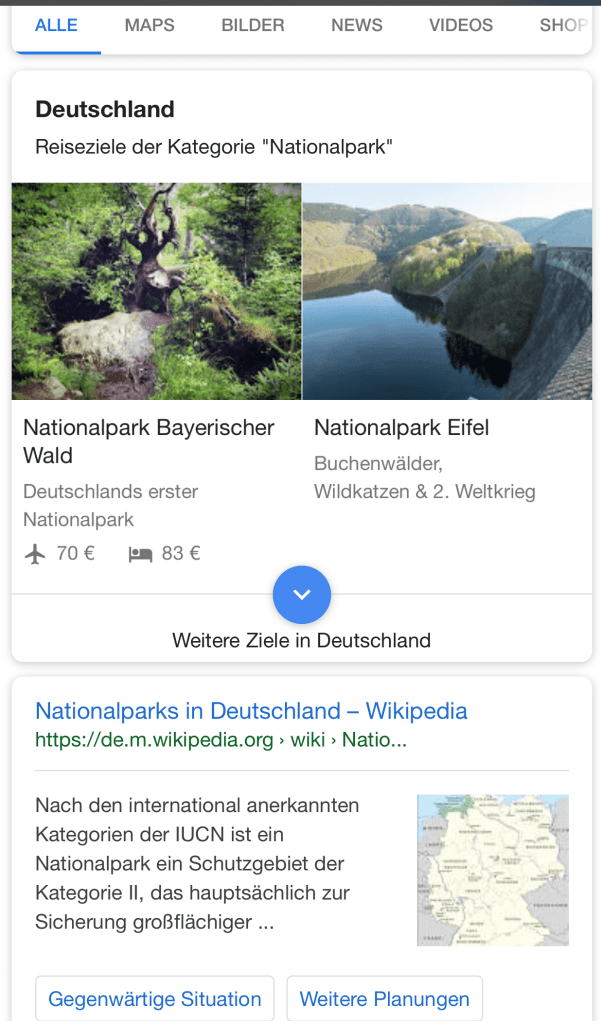Viewport: 601px width, 1023px height.
Task: Open the partially visible Shopping tab
Action: click(x=562, y=25)
